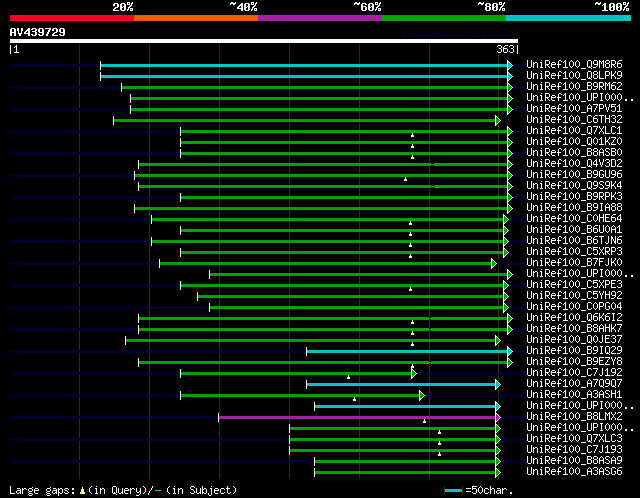Screen dimensions: 640x498
Task: Open hit UniRef100_Q8LPK9
Action: [x=574, y=75]
